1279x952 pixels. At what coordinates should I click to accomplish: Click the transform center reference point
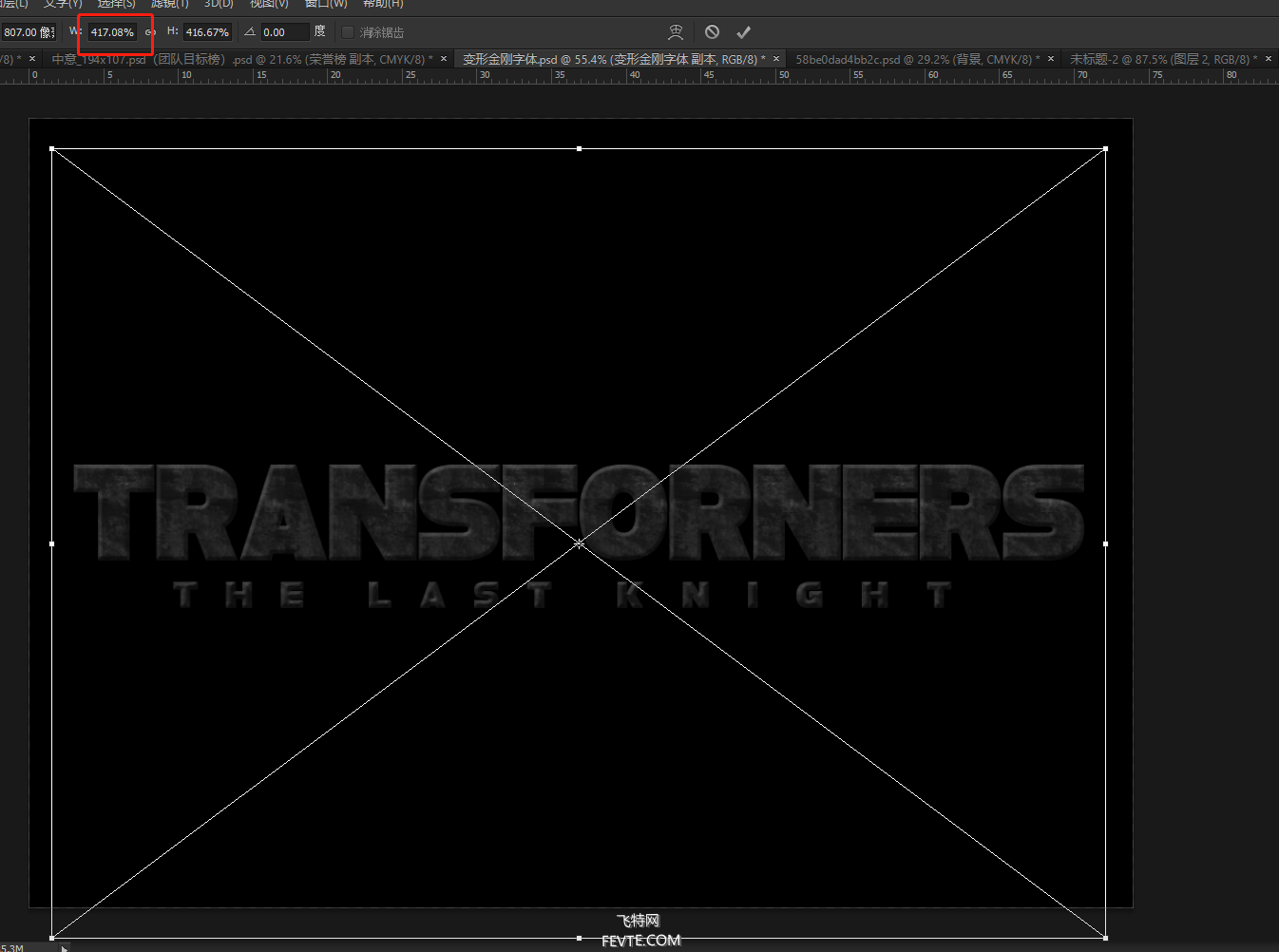coord(580,543)
